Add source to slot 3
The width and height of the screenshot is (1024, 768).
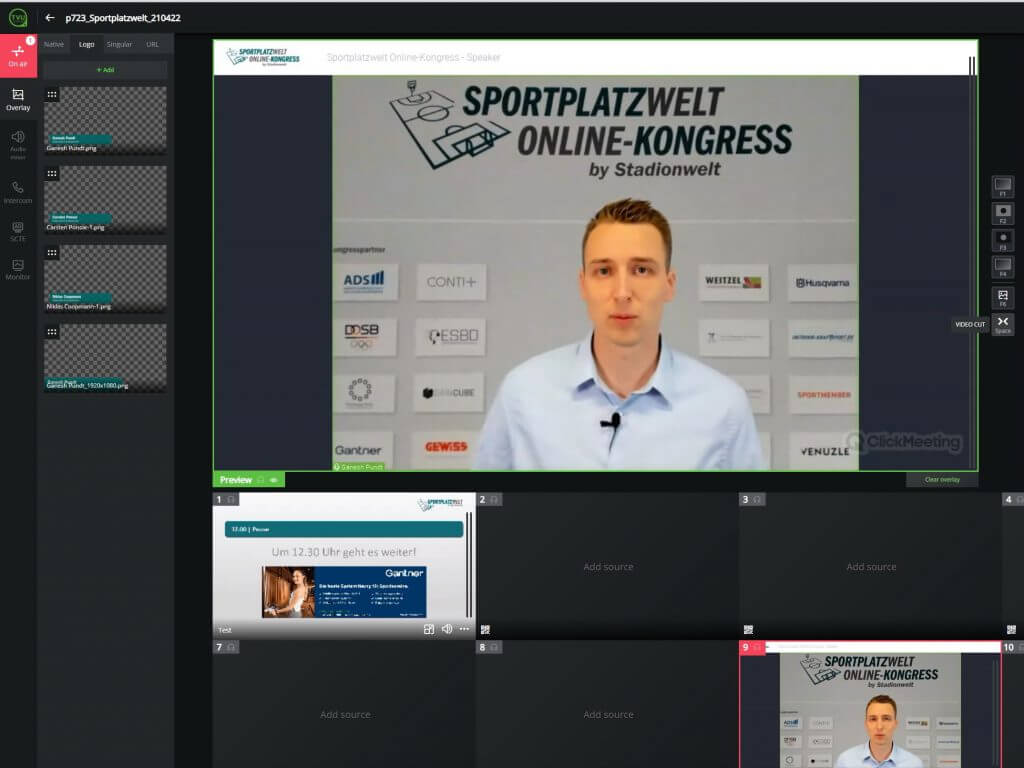click(x=871, y=567)
